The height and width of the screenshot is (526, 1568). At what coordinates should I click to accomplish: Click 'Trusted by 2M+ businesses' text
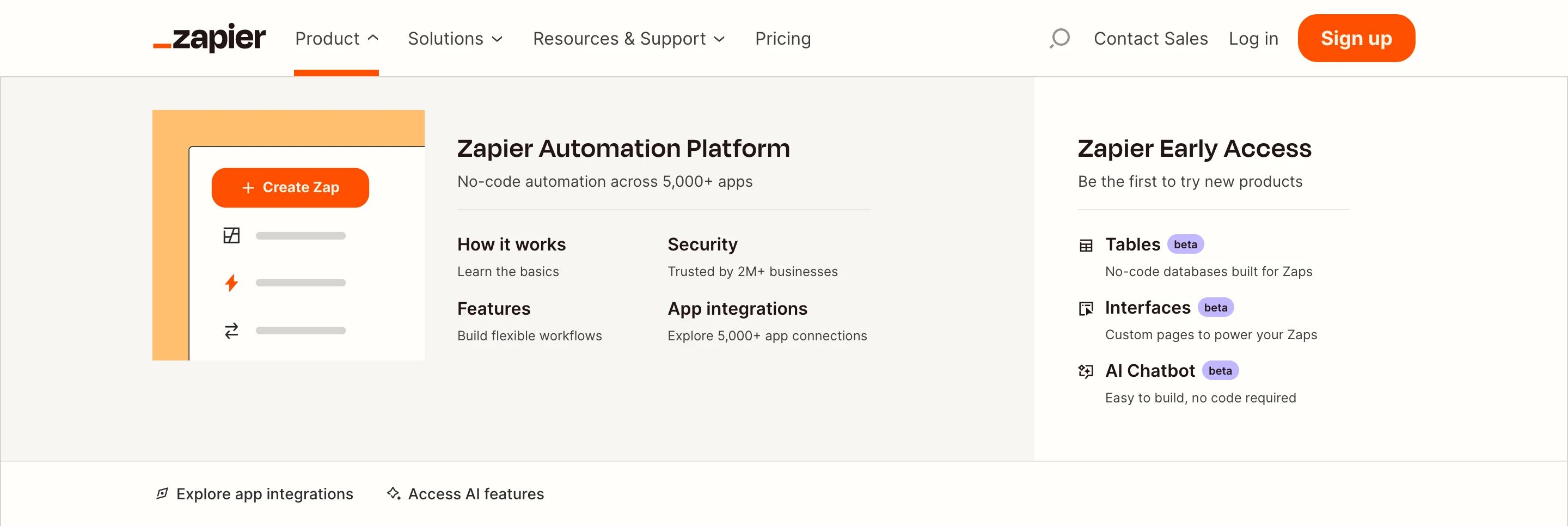(752, 272)
